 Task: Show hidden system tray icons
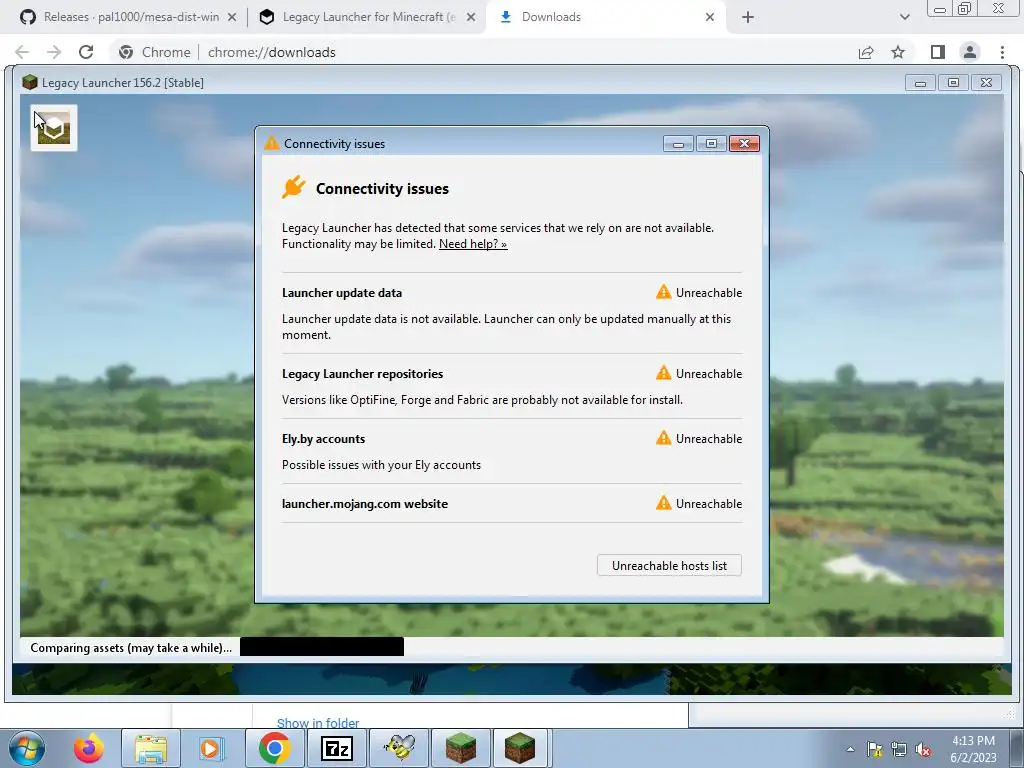tap(850, 749)
